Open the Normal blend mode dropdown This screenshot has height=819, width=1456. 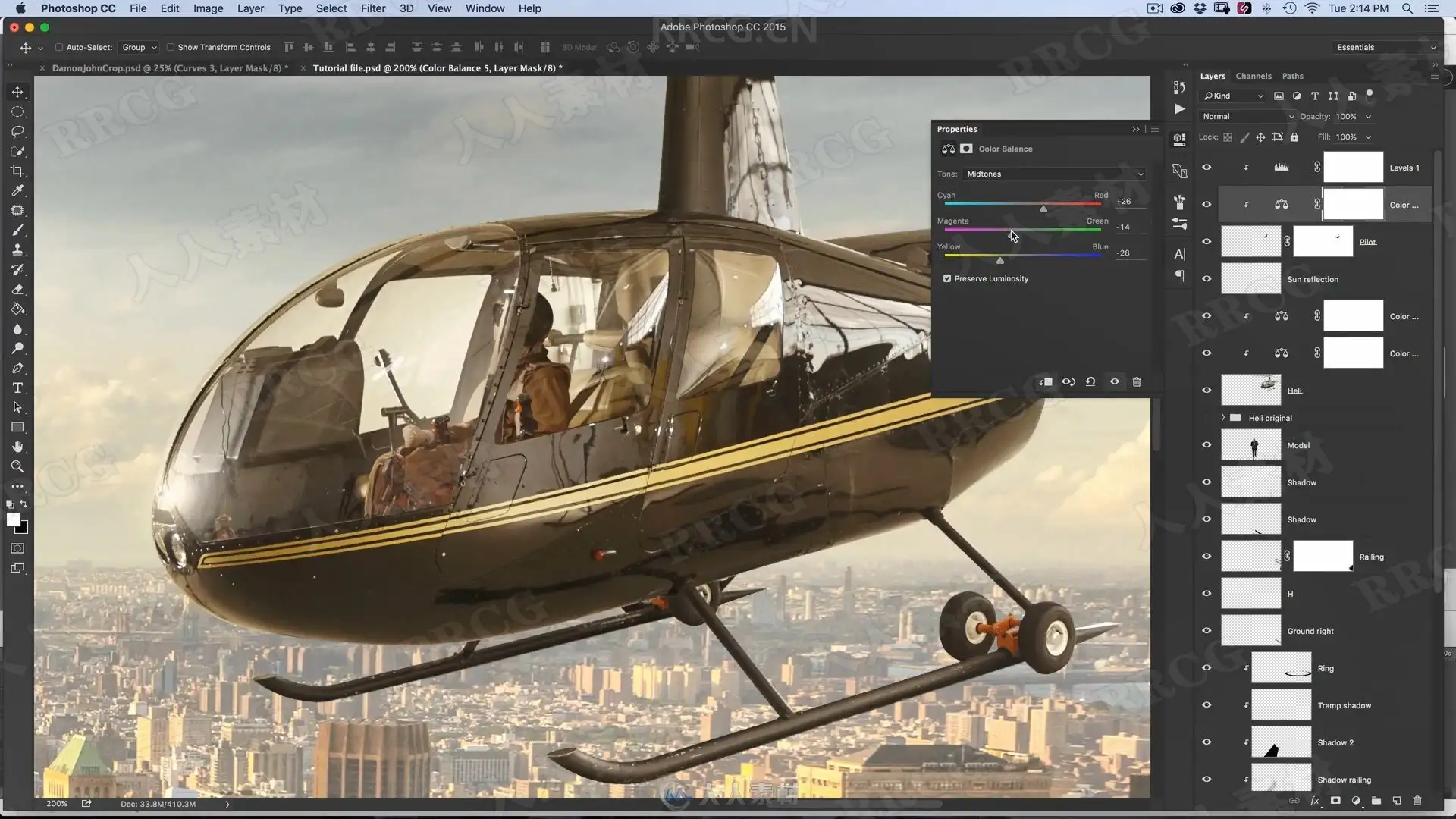[1247, 116]
